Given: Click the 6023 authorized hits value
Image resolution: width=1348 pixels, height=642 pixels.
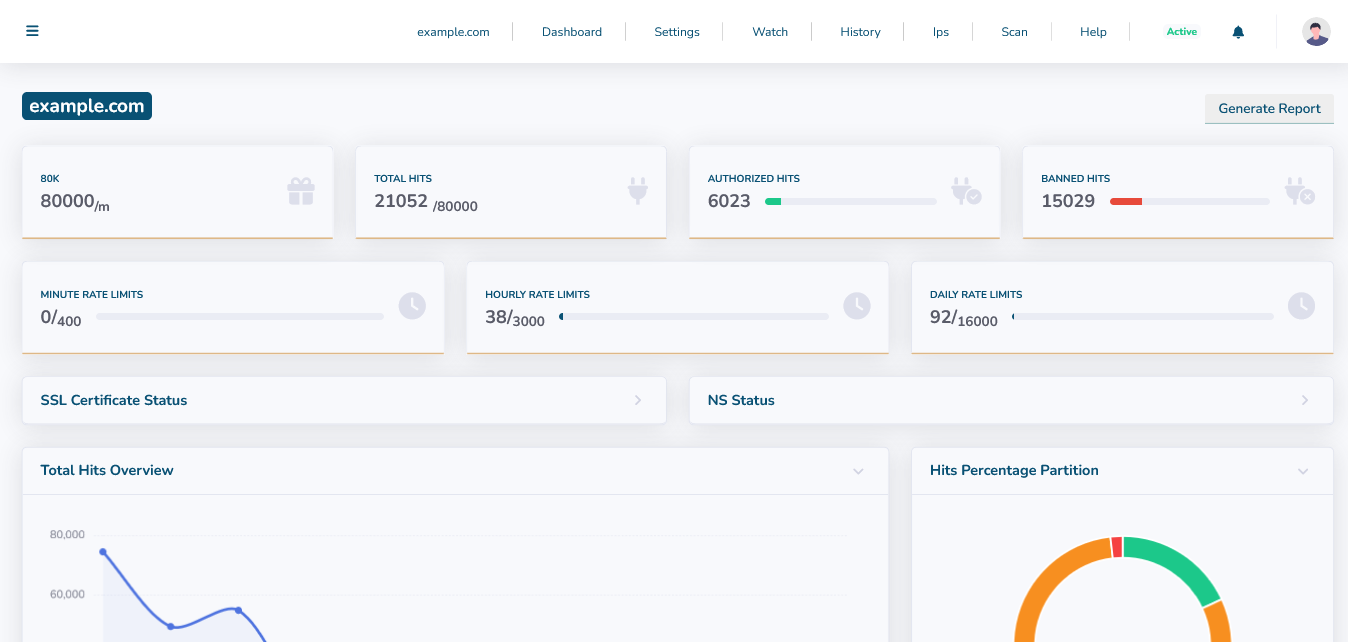Looking at the screenshot, I should [x=729, y=201].
